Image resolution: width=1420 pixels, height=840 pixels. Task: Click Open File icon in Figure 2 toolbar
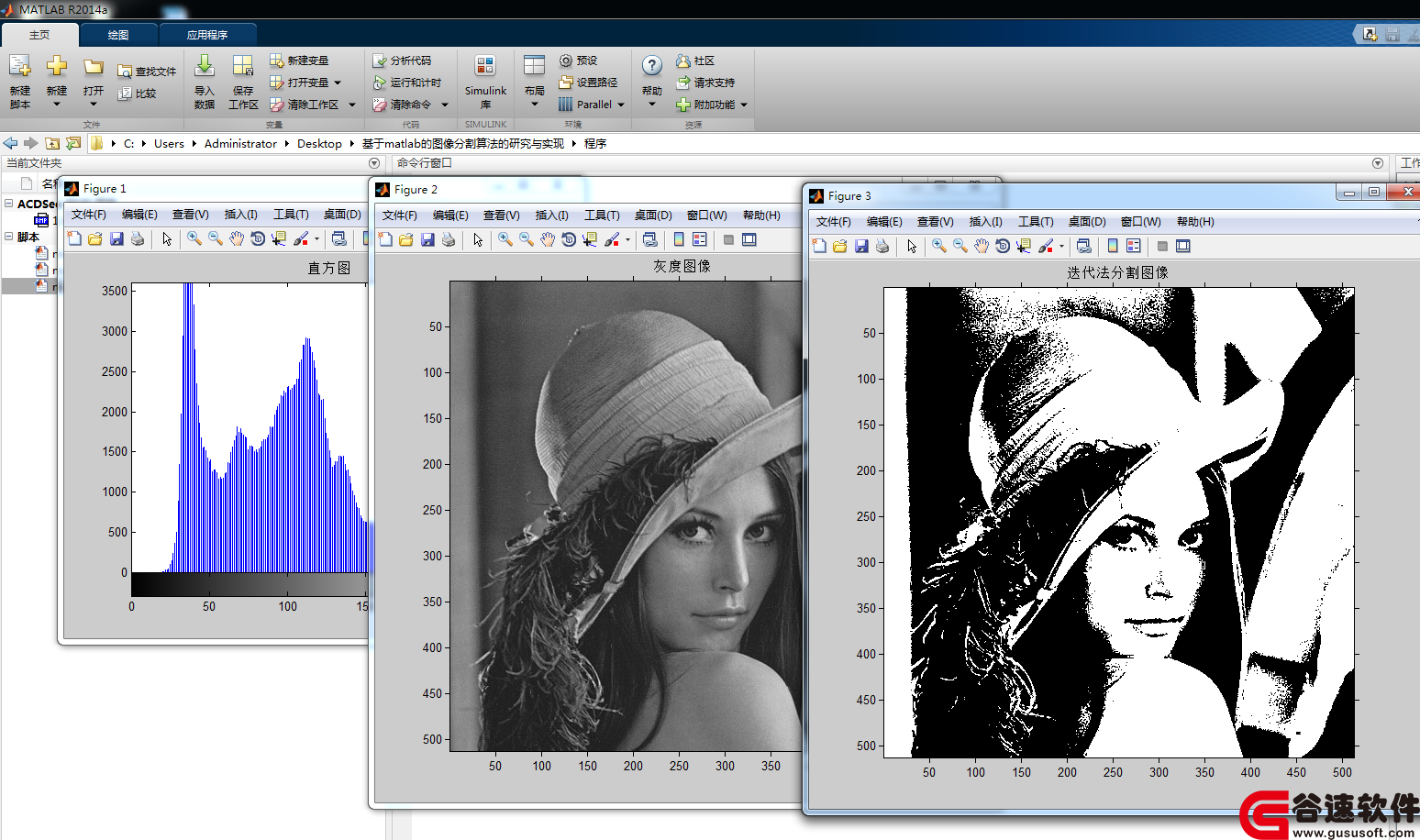405,239
